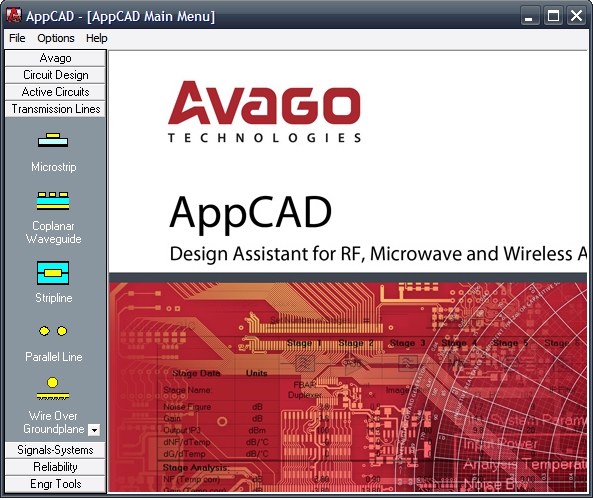Launch the Coplanar Waveguide icon
Viewport: 593px width, 500px height.
pos(53,200)
